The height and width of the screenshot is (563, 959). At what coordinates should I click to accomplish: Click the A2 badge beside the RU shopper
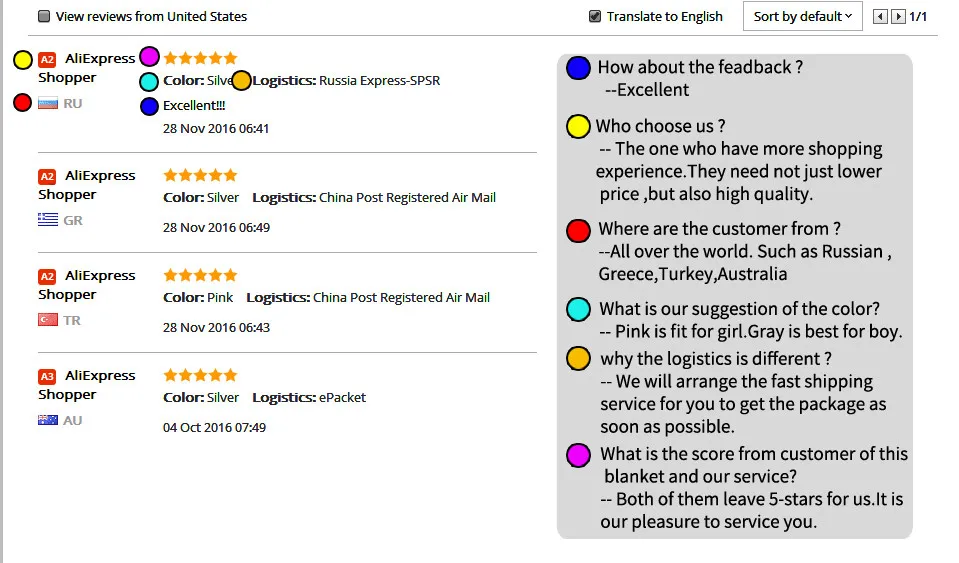click(47, 60)
